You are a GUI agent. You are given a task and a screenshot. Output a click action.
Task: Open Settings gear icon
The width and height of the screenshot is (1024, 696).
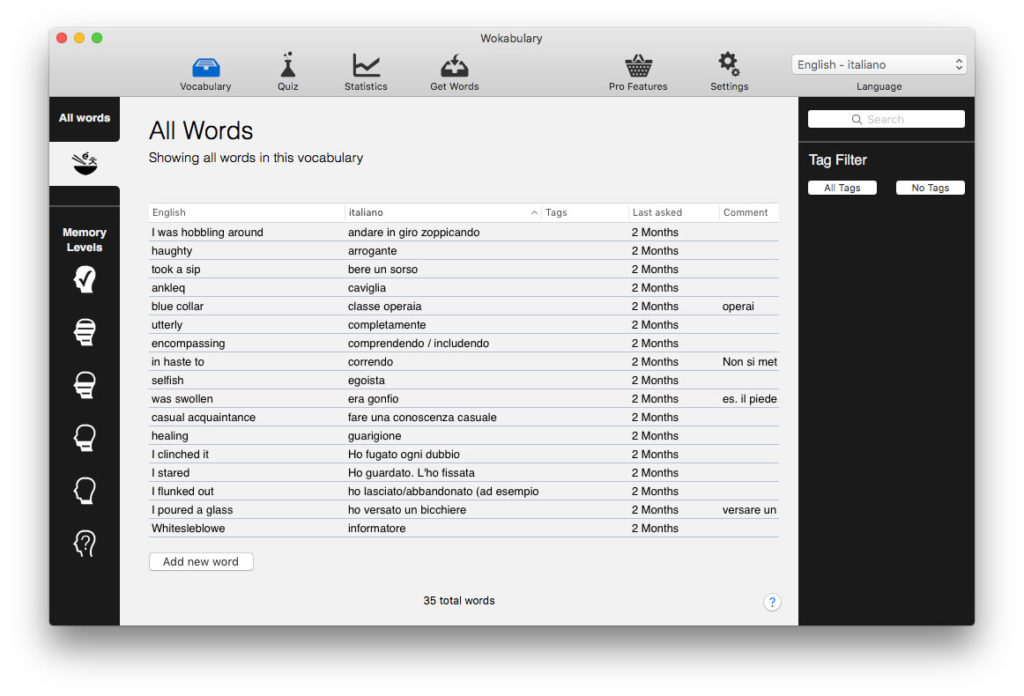pyautogui.click(x=729, y=72)
